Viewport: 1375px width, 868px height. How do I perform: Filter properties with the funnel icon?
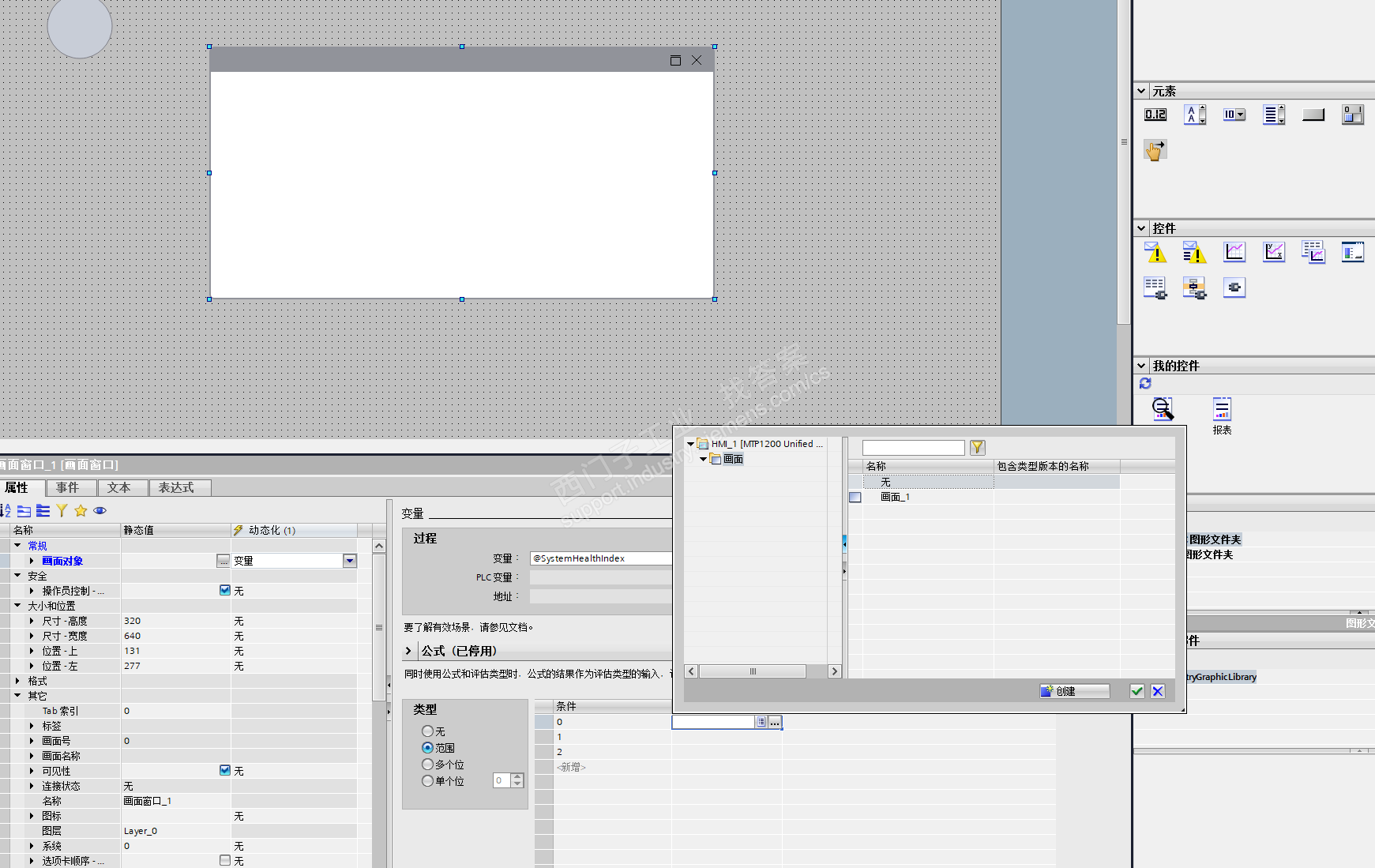pos(62,511)
